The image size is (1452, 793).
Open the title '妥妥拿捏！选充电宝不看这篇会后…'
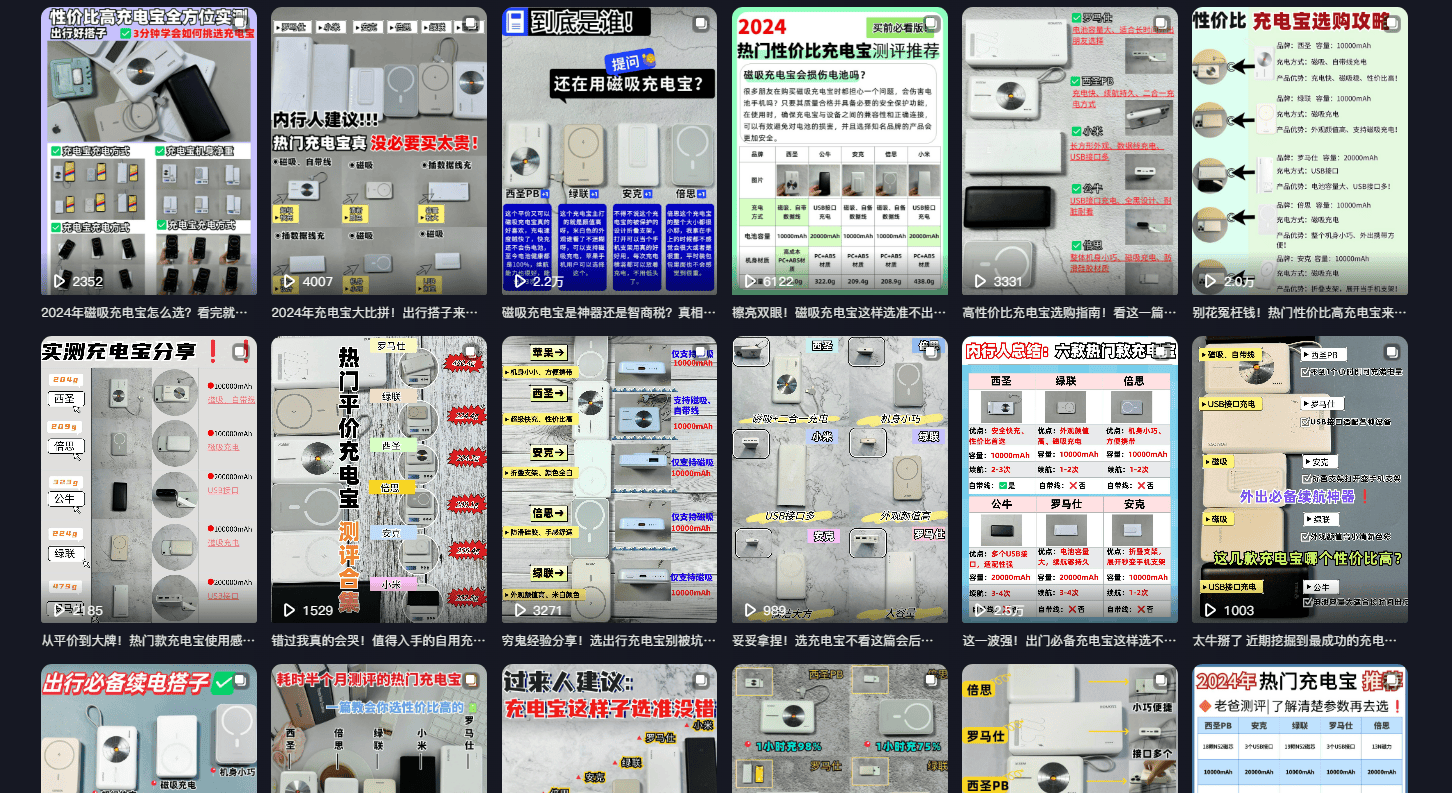832,641
